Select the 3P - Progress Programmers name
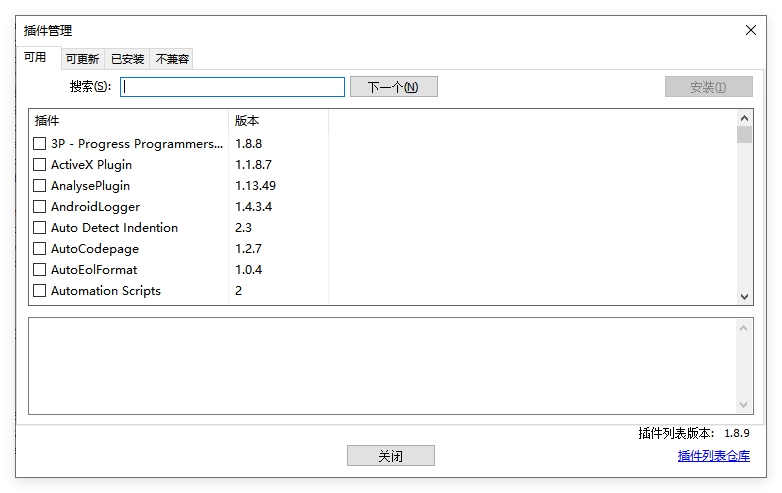 (137, 144)
